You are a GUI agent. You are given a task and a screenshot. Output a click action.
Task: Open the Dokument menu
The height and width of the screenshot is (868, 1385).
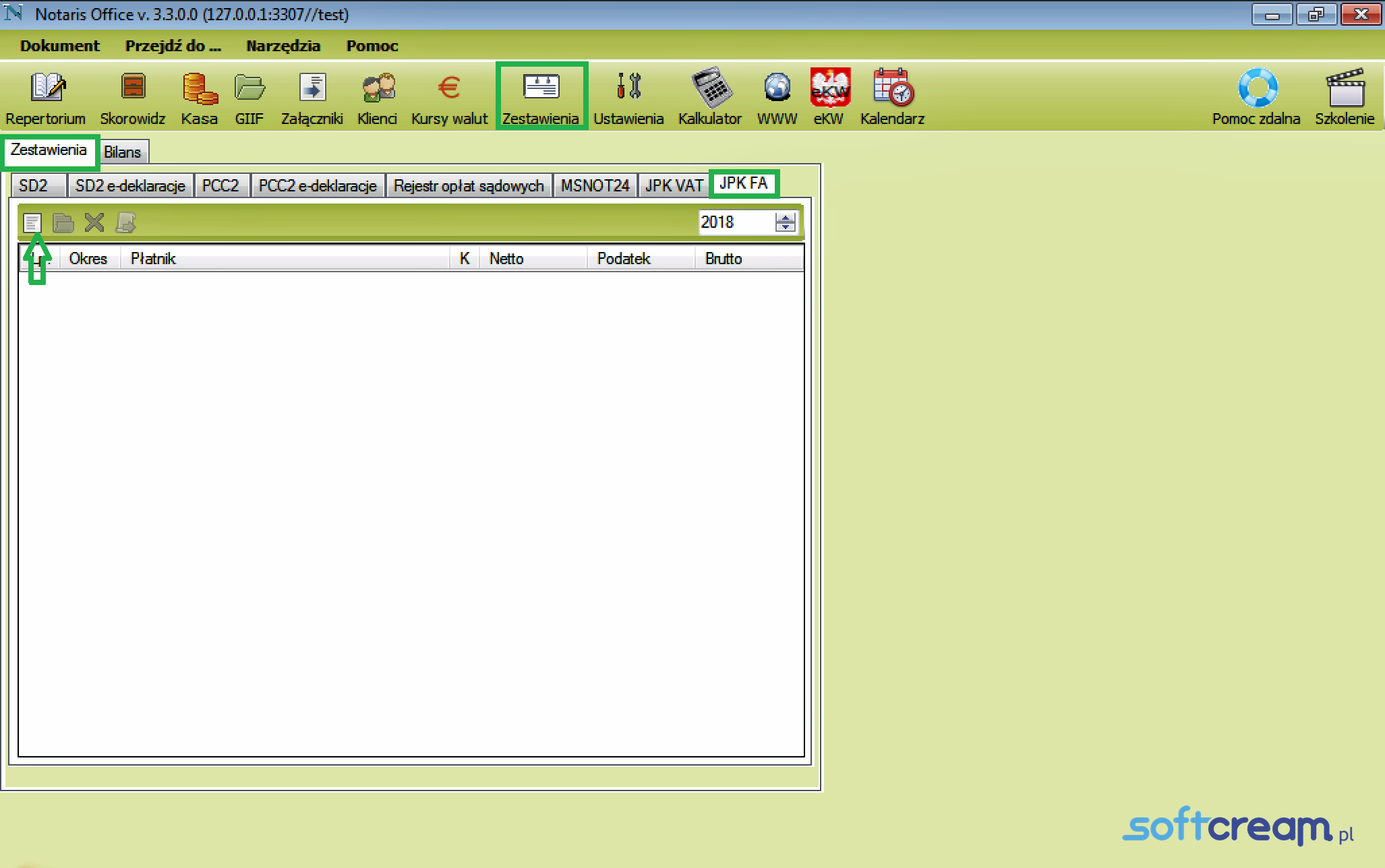pos(60,46)
